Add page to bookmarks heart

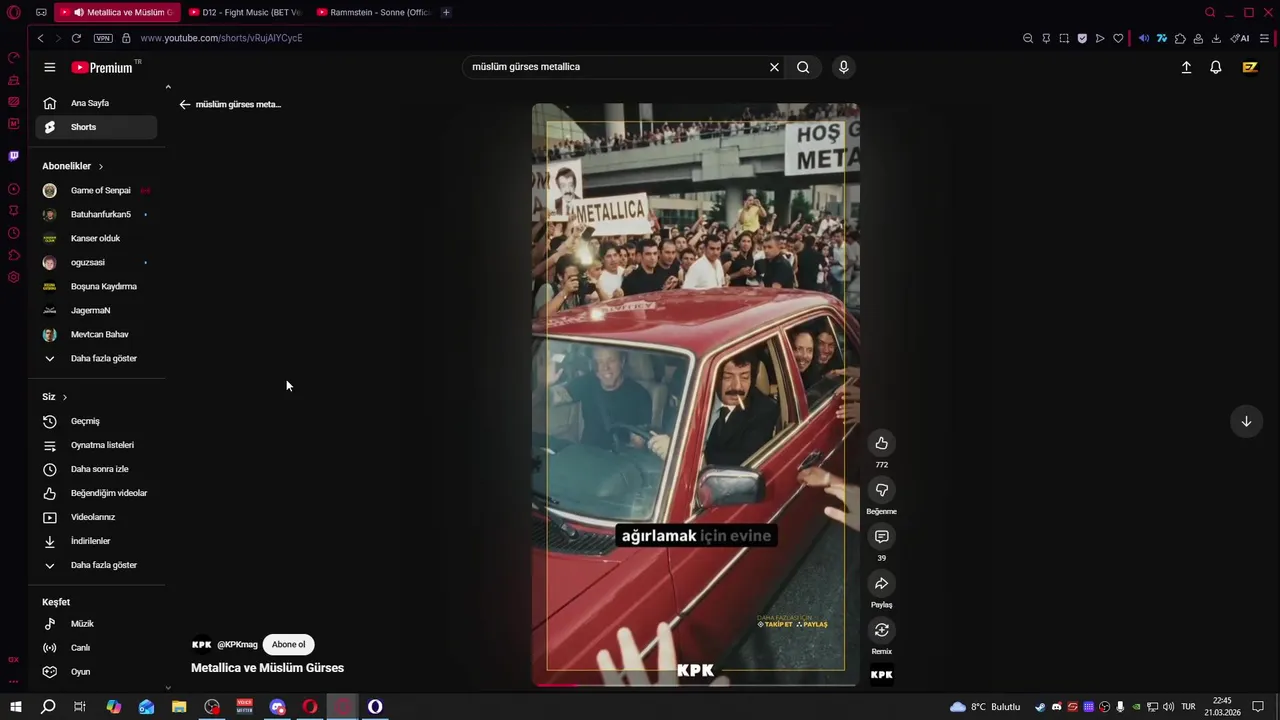pos(1118,38)
